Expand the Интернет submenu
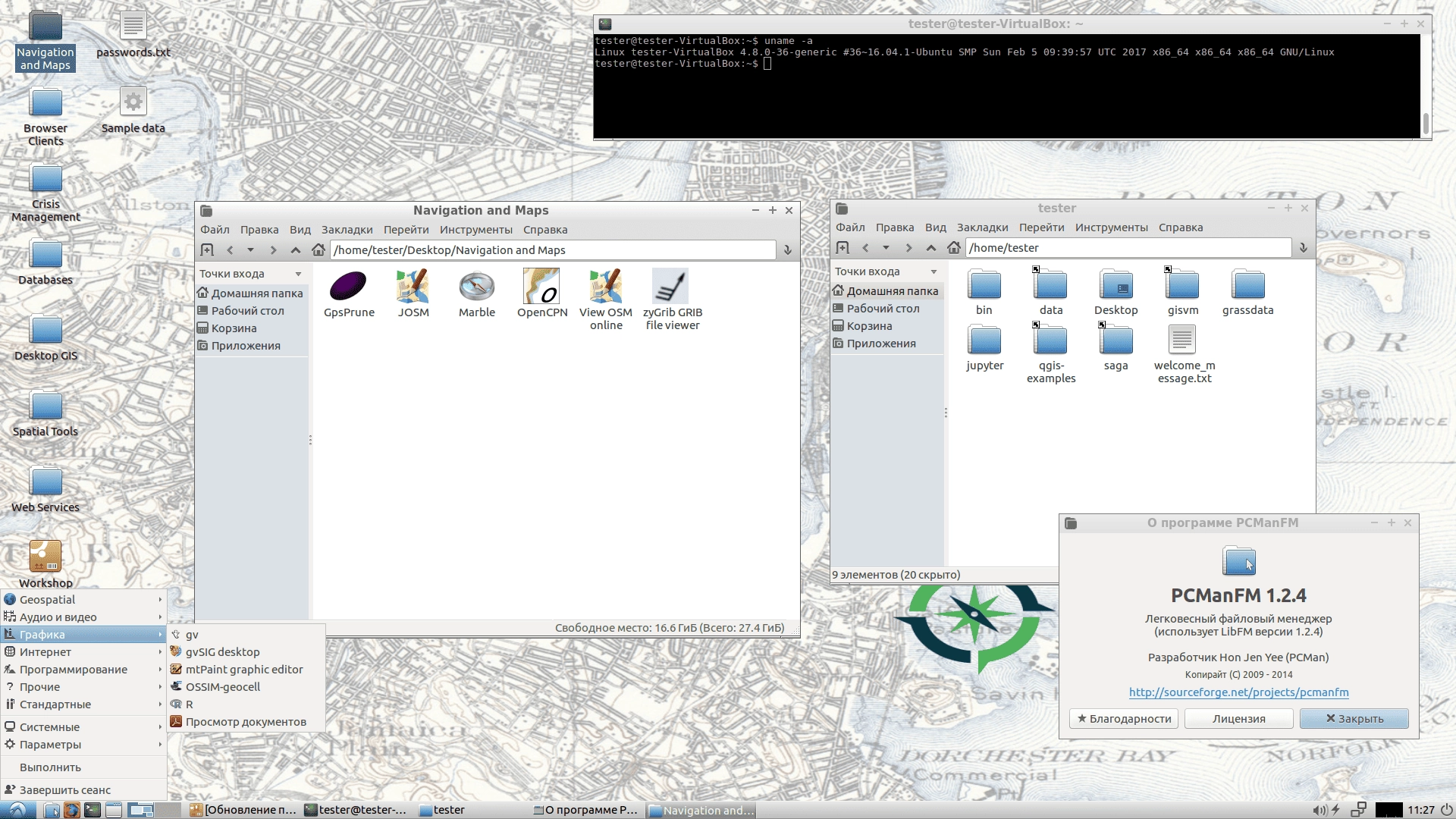 [x=83, y=651]
